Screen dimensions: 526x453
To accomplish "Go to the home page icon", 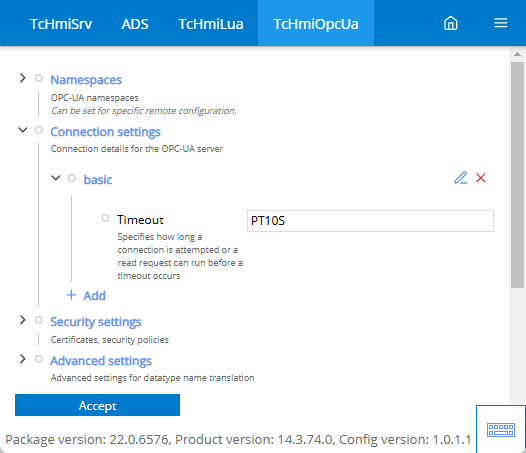I will (x=451, y=23).
